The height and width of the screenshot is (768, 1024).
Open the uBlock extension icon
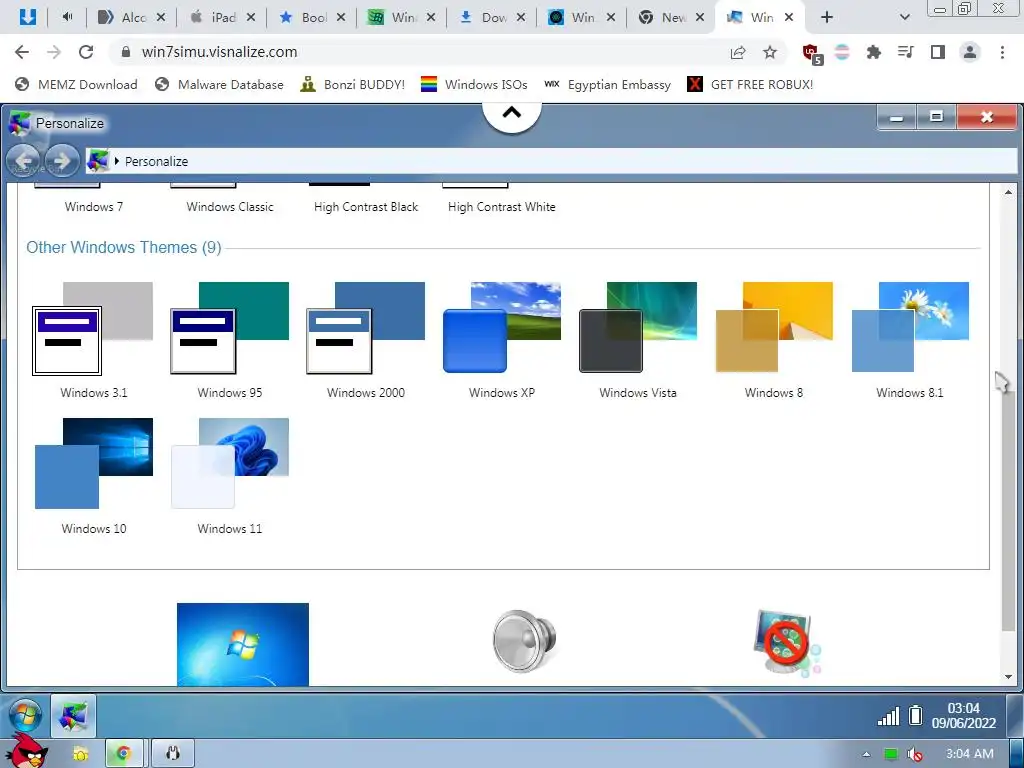tap(812, 54)
